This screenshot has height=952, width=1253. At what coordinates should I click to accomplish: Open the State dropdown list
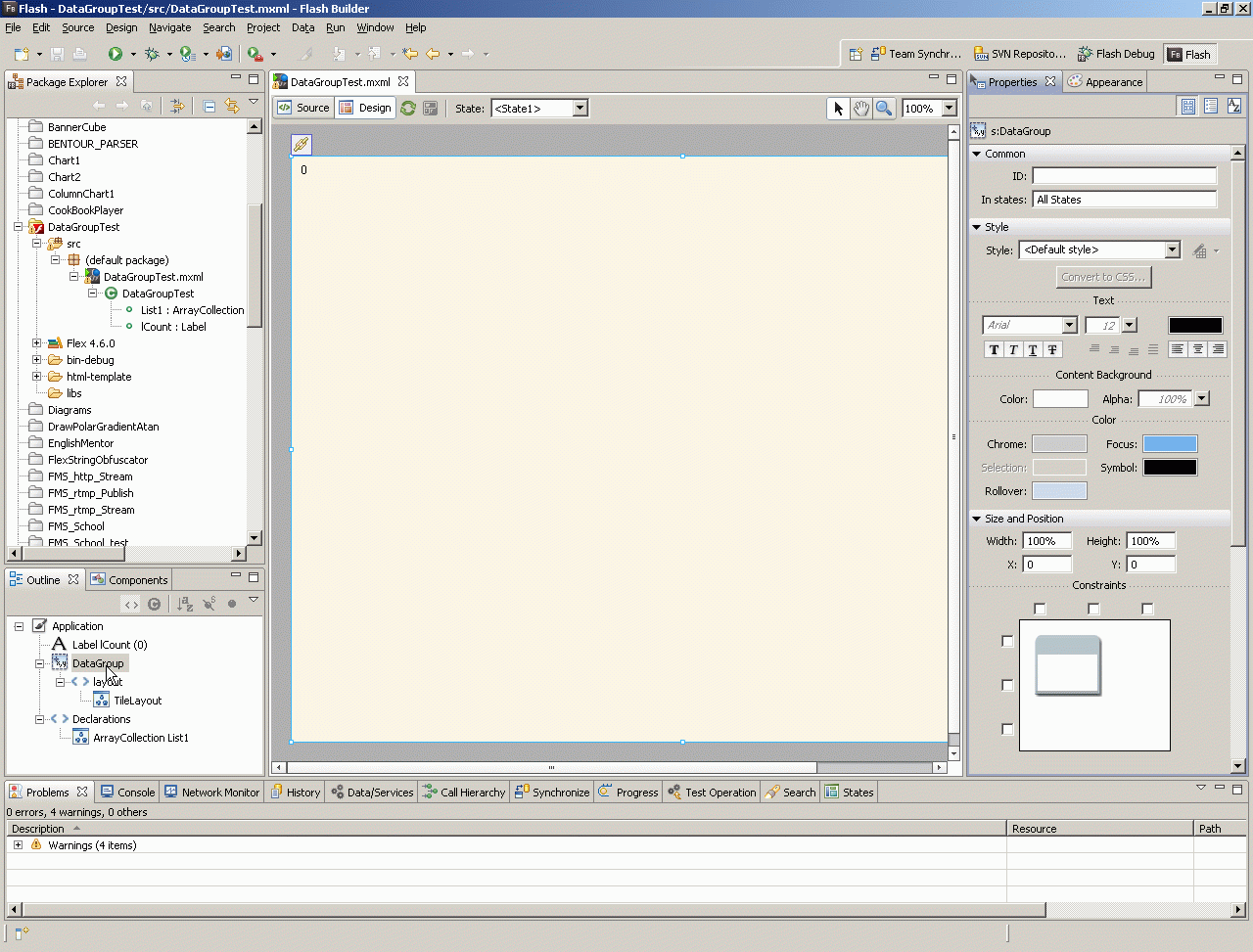click(x=580, y=109)
